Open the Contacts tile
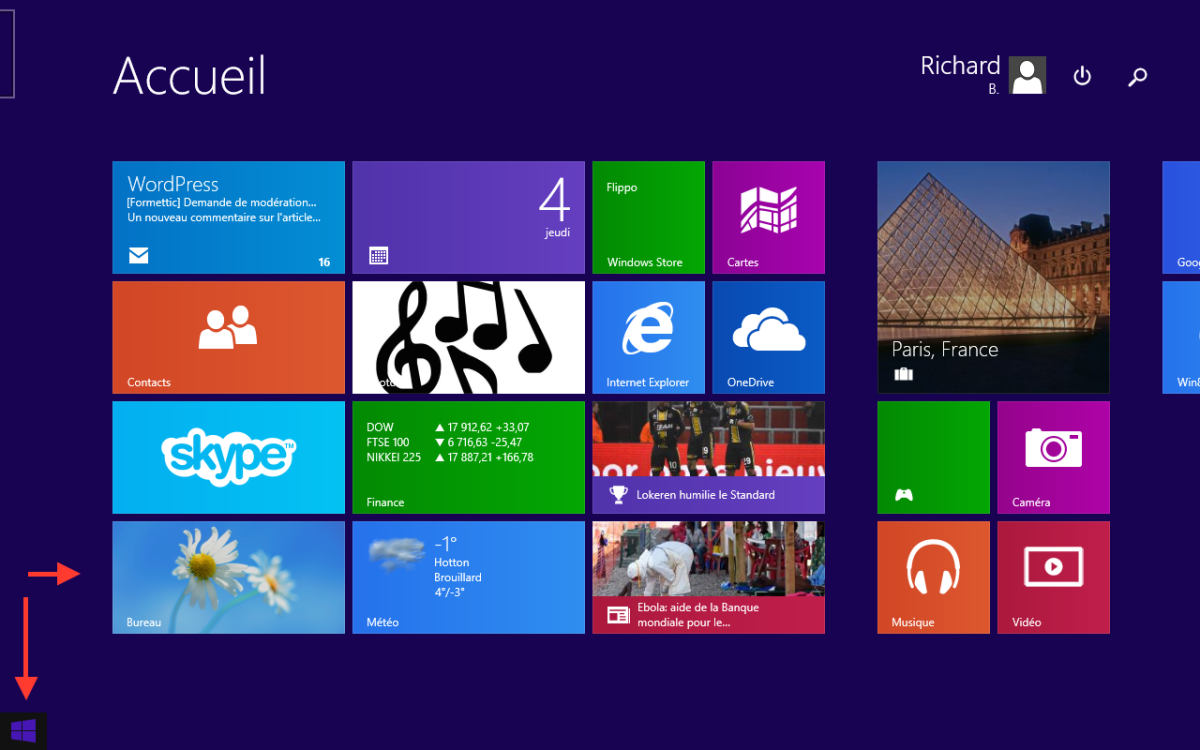Screen dimensions: 1200x750 228,337
